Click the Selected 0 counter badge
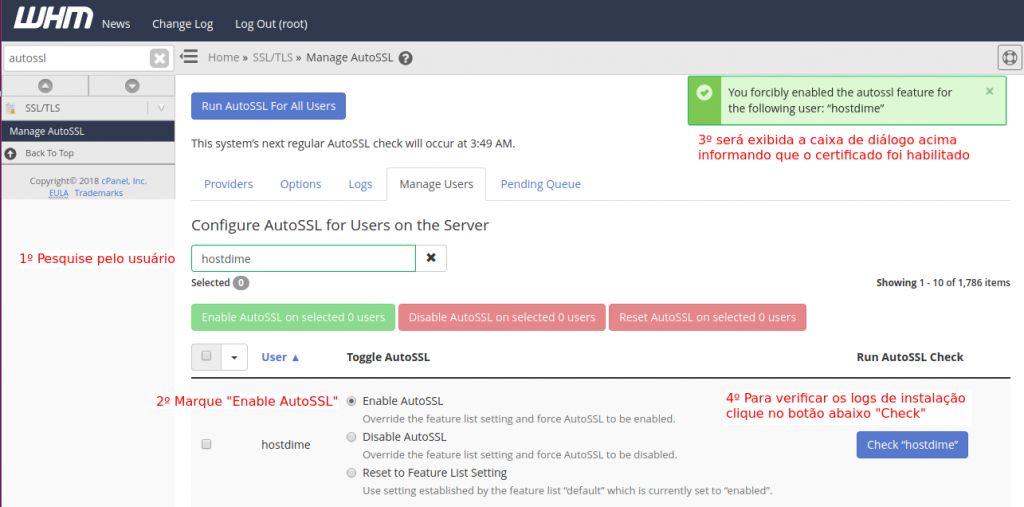This screenshot has height=507, width=1024. 241,283
